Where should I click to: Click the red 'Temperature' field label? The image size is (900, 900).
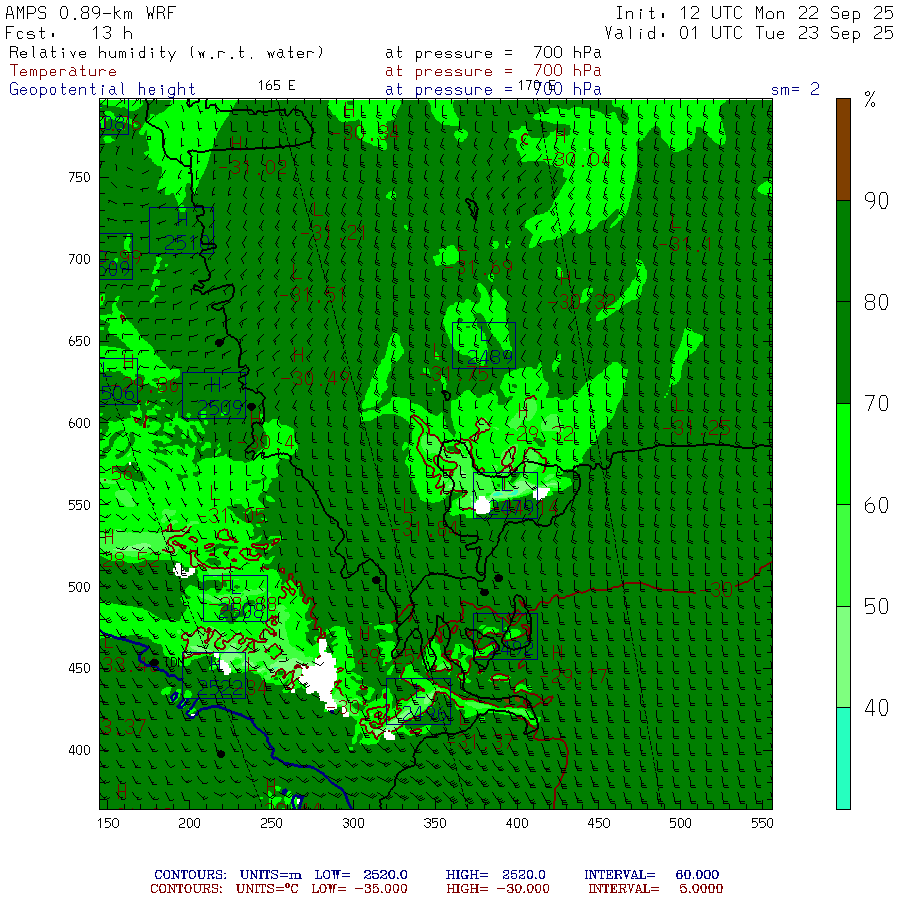(x=63, y=71)
